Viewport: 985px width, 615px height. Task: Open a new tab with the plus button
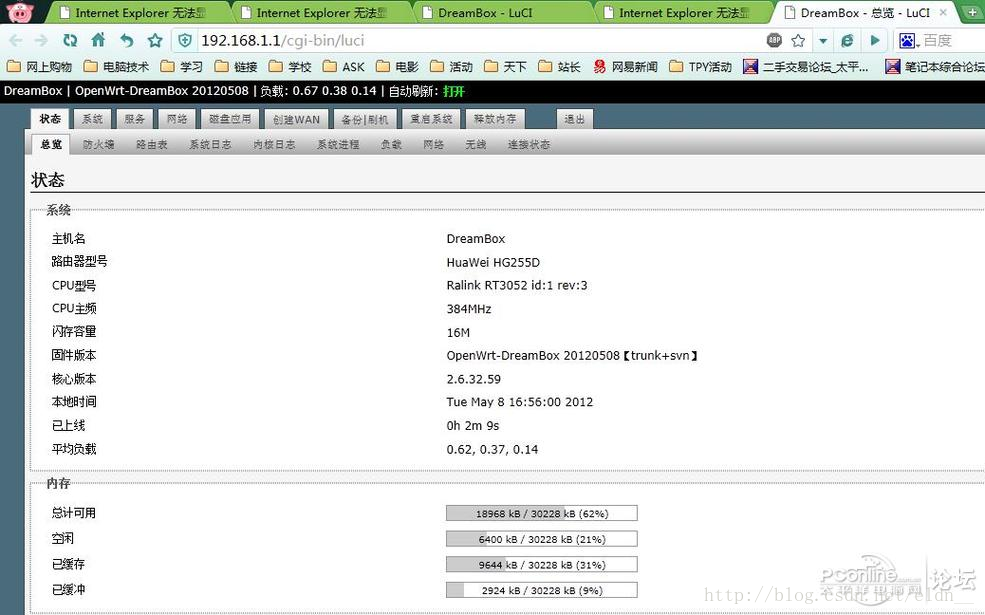(x=972, y=13)
